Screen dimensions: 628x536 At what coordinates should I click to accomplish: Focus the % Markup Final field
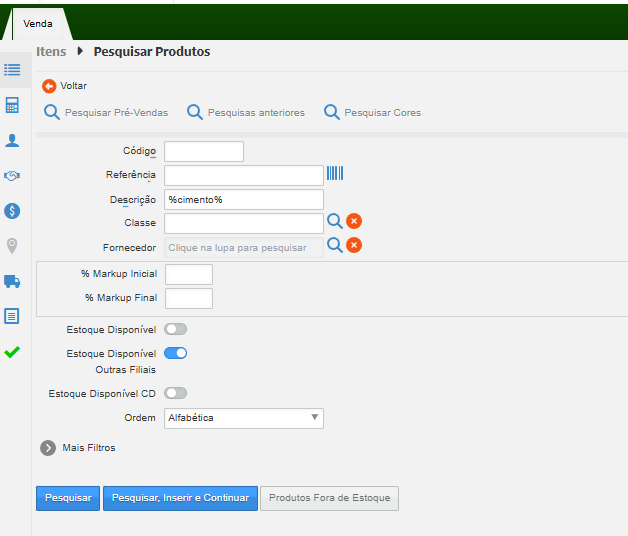189,298
